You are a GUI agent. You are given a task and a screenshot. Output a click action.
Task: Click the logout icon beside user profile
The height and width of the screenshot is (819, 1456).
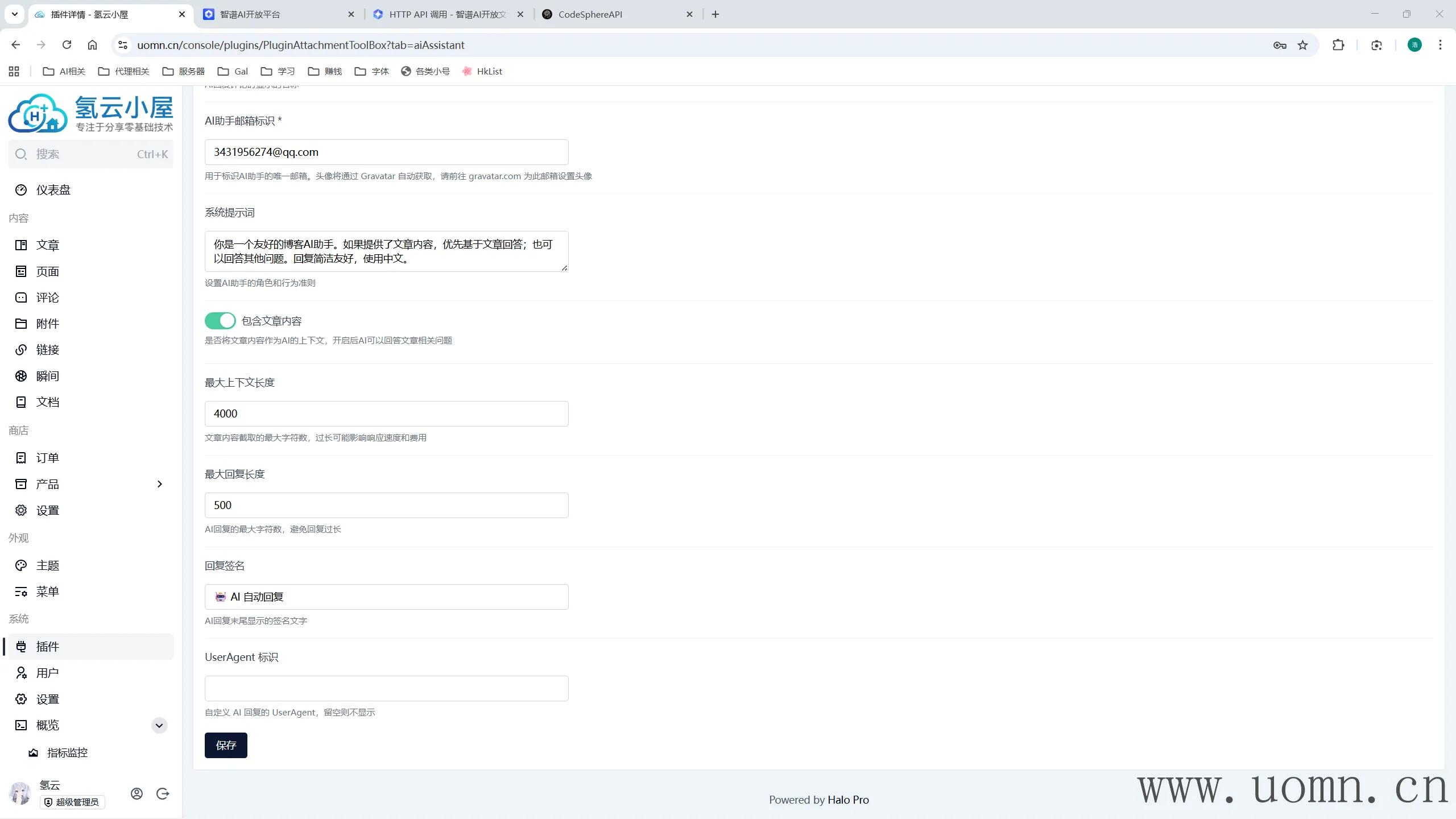tap(163, 793)
